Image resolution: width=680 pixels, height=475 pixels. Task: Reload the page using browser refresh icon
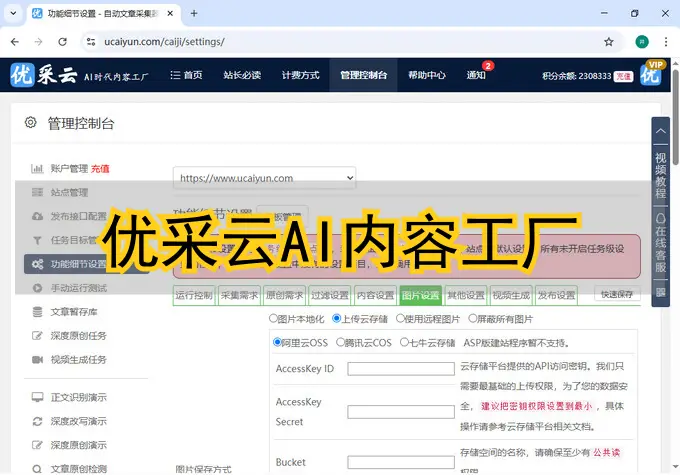click(63, 42)
